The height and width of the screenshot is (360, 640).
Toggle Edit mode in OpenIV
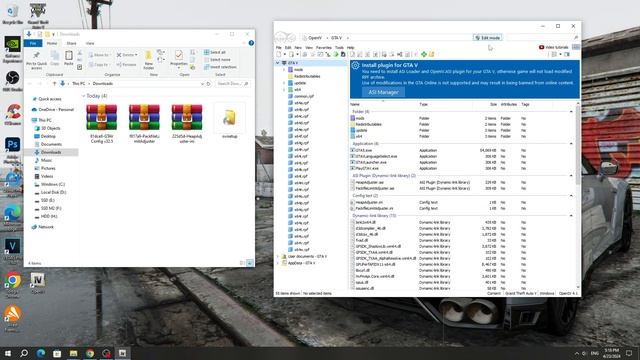tap(488, 38)
